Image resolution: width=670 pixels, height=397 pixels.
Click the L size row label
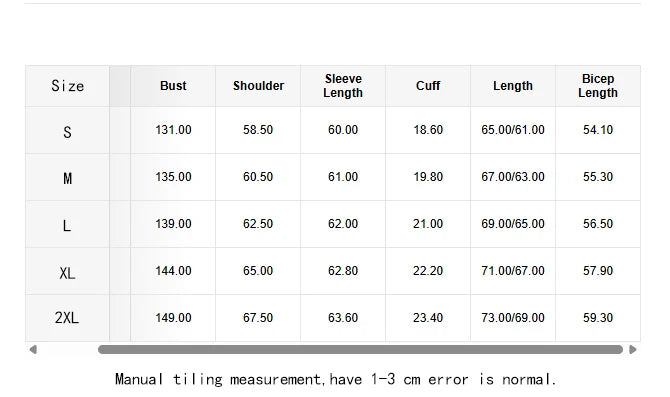(68, 225)
